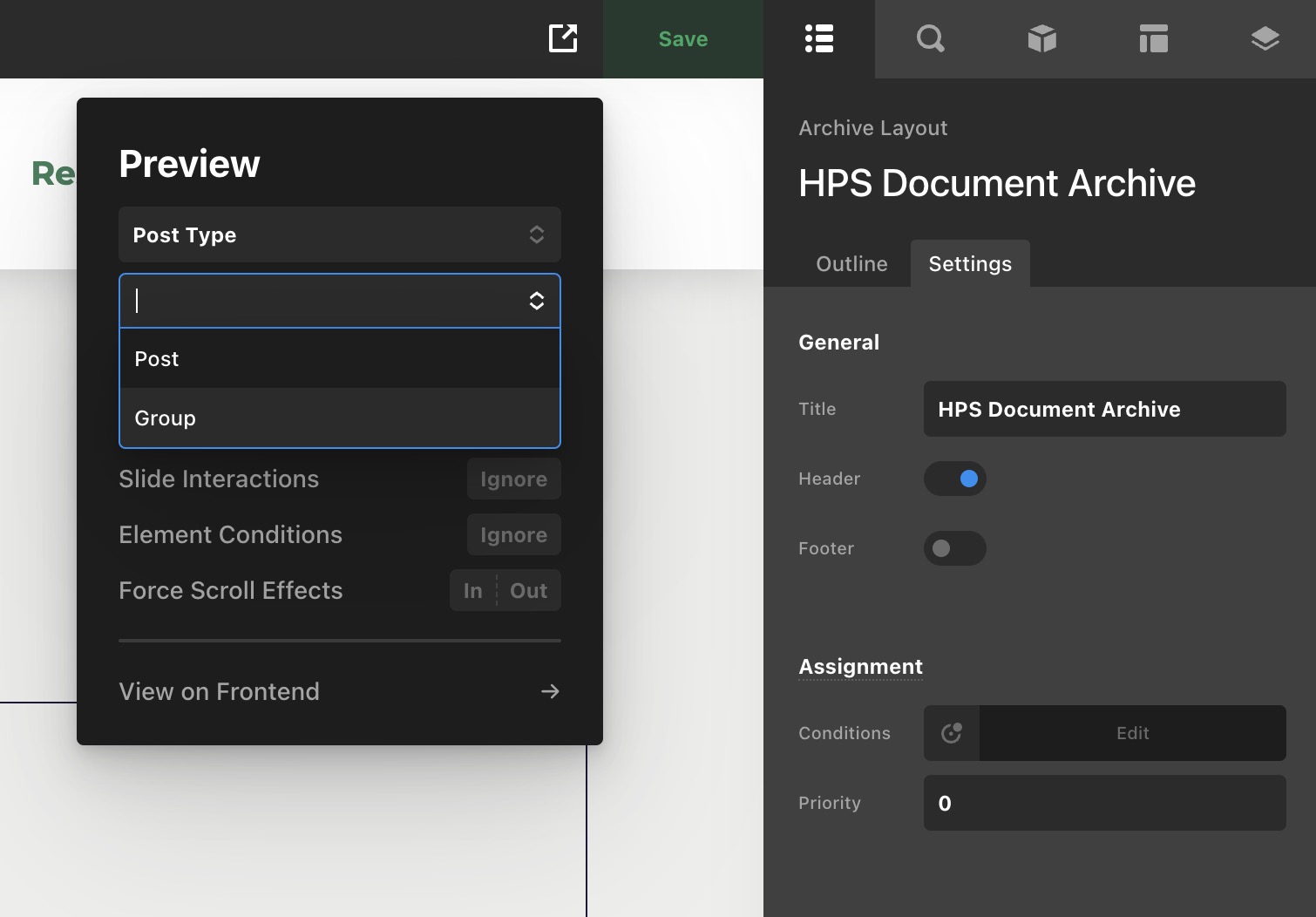Screen dimensions: 1316x917
Task: Toggle Slide Interactions Ignore
Action: 513,479
